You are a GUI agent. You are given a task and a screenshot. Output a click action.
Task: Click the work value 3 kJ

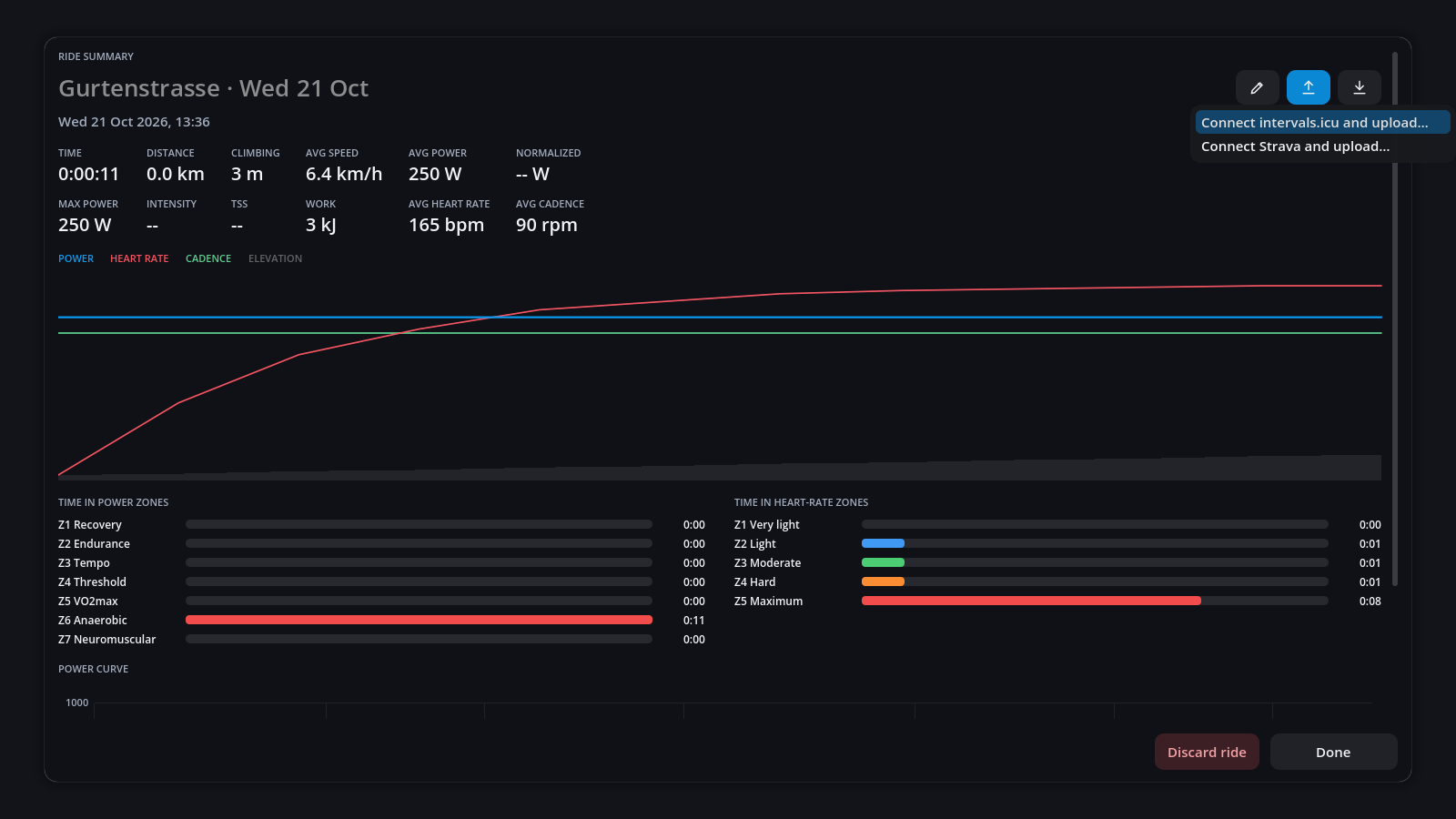point(320,225)
